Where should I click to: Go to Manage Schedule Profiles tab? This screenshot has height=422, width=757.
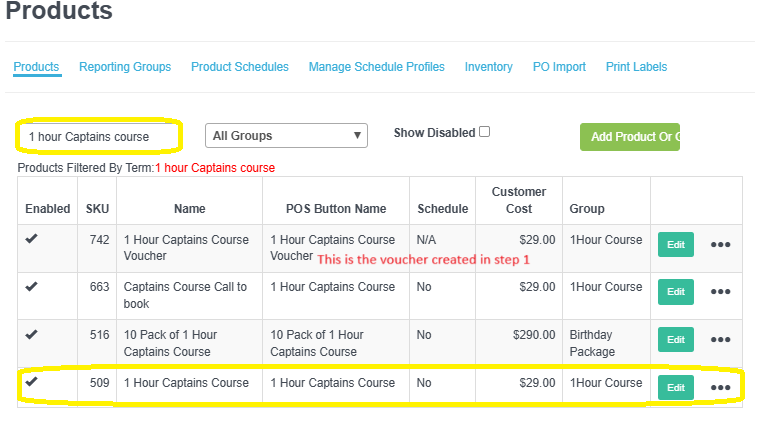pyautogui.click(x=377, y=67)
